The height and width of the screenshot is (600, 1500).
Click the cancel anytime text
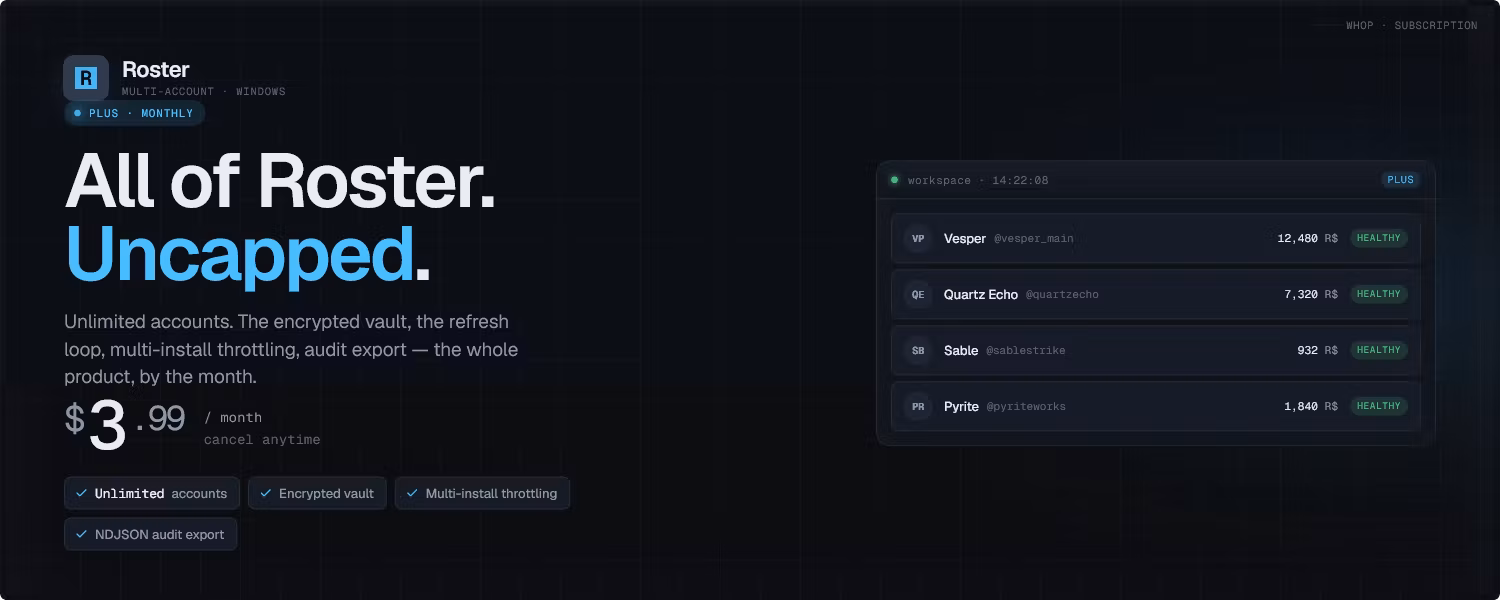click(262, 440)
